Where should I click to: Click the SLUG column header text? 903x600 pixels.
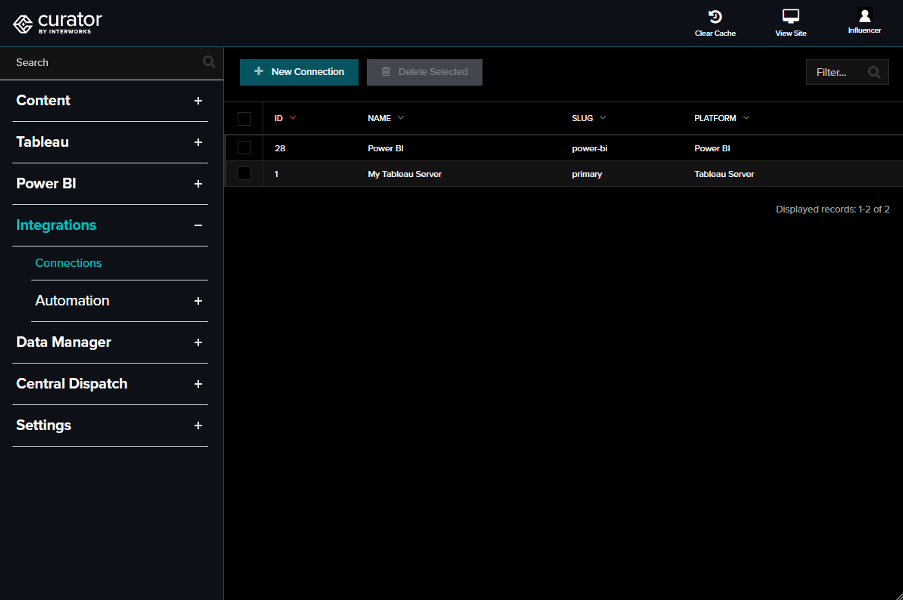click(582, 118)
